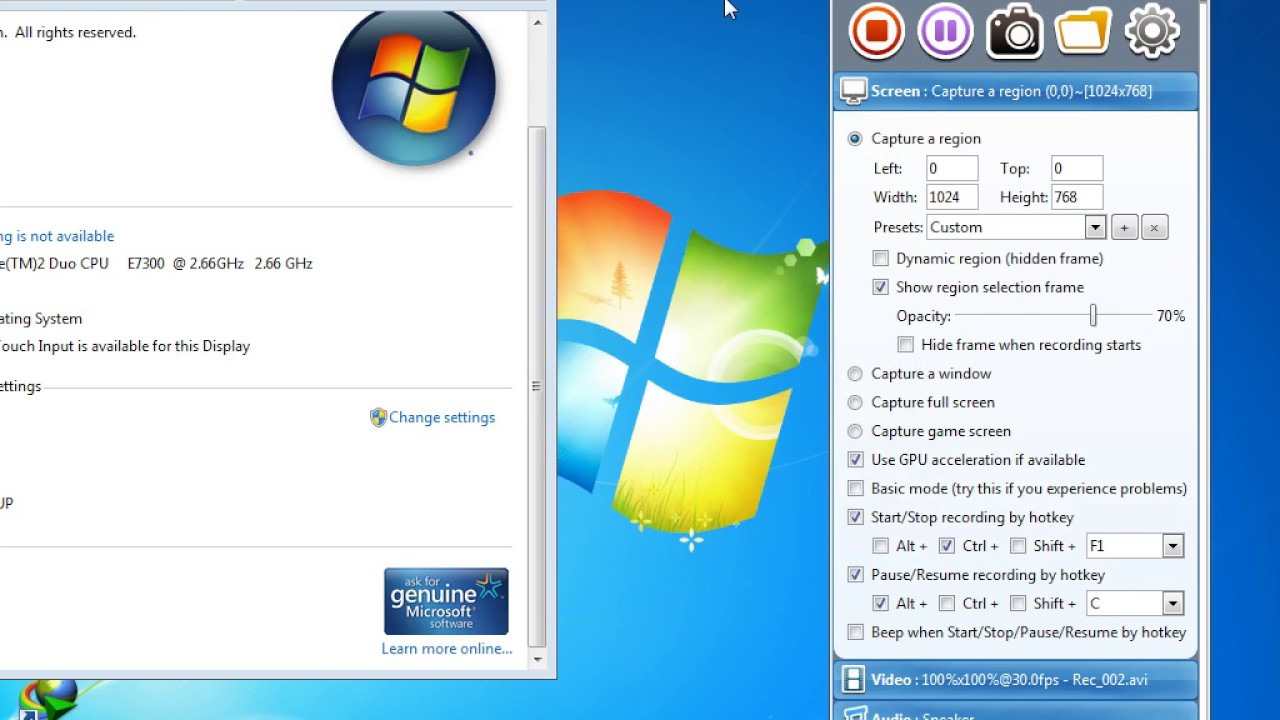Click the shield icon beside Change settings
Viewport: 1280px width, 720px height.
(x=378, y=417)
